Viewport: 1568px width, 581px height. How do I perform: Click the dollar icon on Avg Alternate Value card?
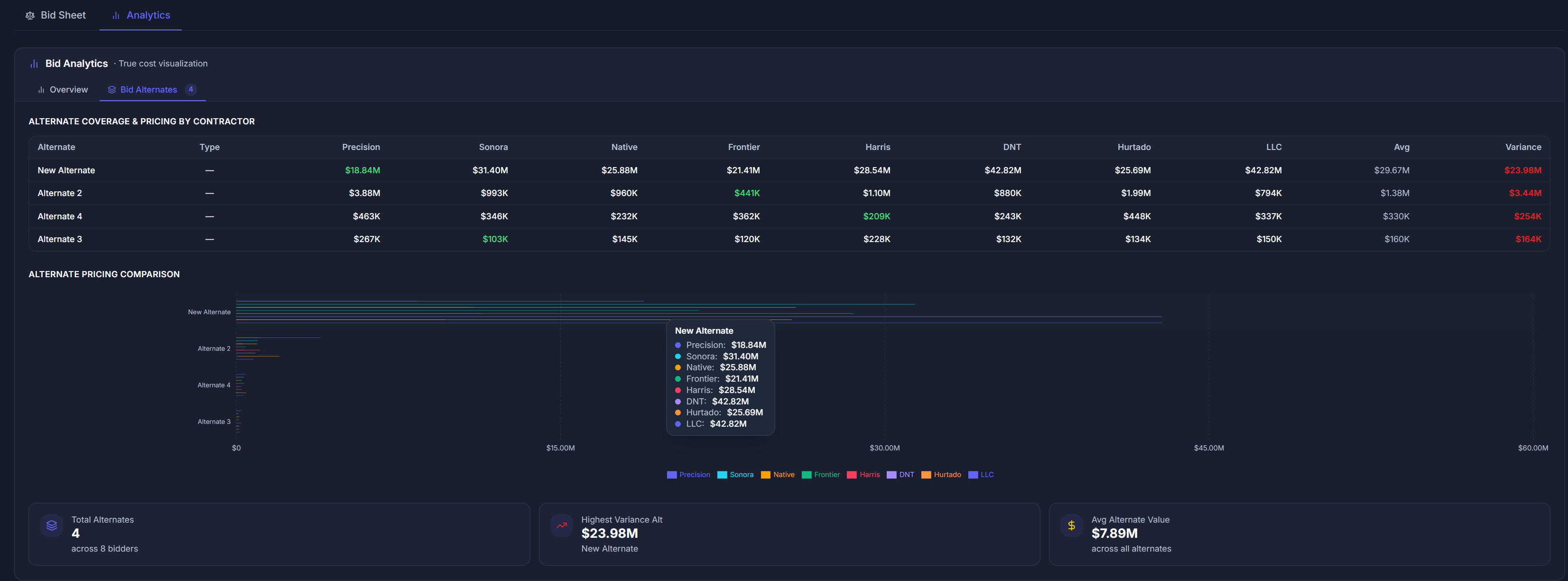pyautogui.click(x=1071, y=525)
